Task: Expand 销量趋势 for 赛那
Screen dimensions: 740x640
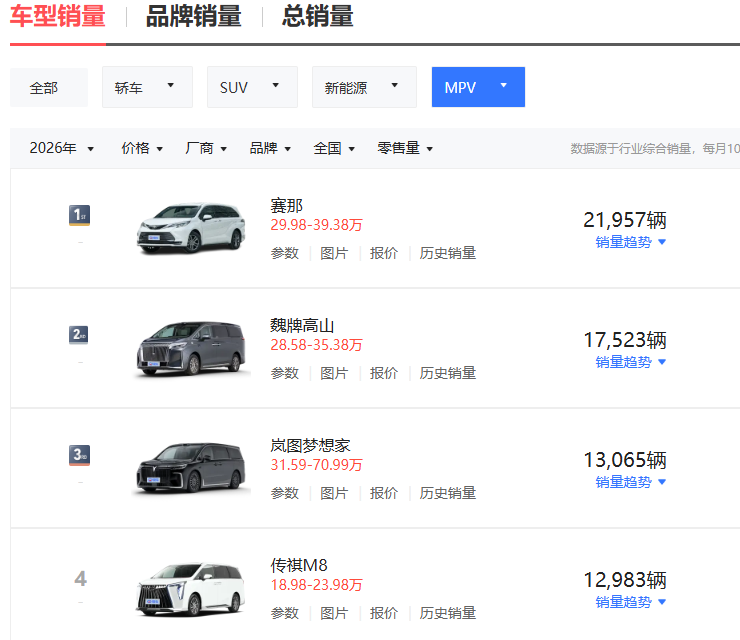Action: click(631, 242)
